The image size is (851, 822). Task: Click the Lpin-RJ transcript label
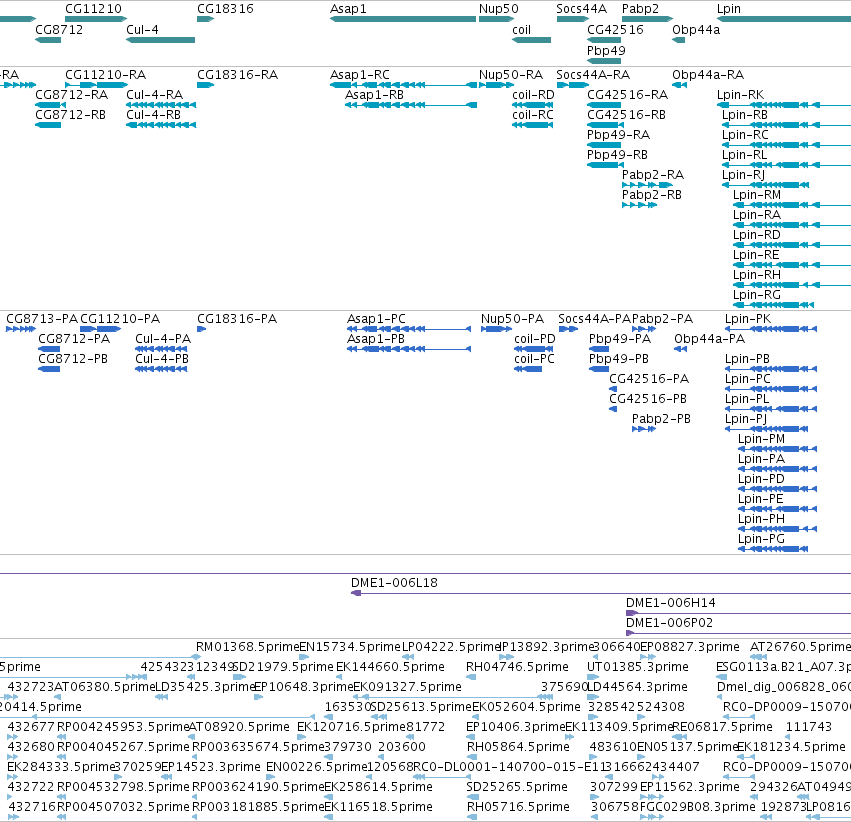click(x=744, y=175)
